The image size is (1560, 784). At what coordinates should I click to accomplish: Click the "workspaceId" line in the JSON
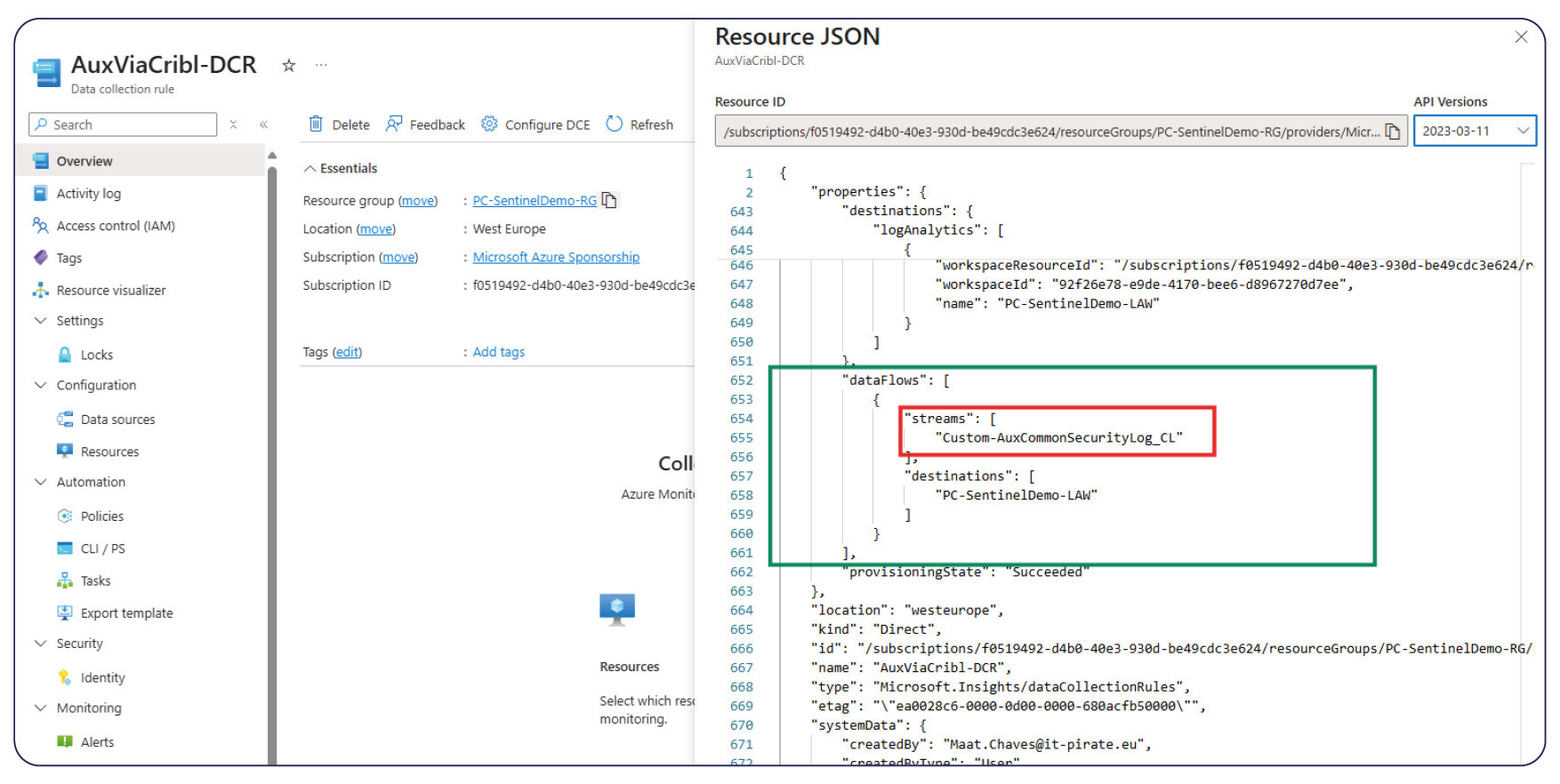pyautogui.click(x=1144, y=284)
